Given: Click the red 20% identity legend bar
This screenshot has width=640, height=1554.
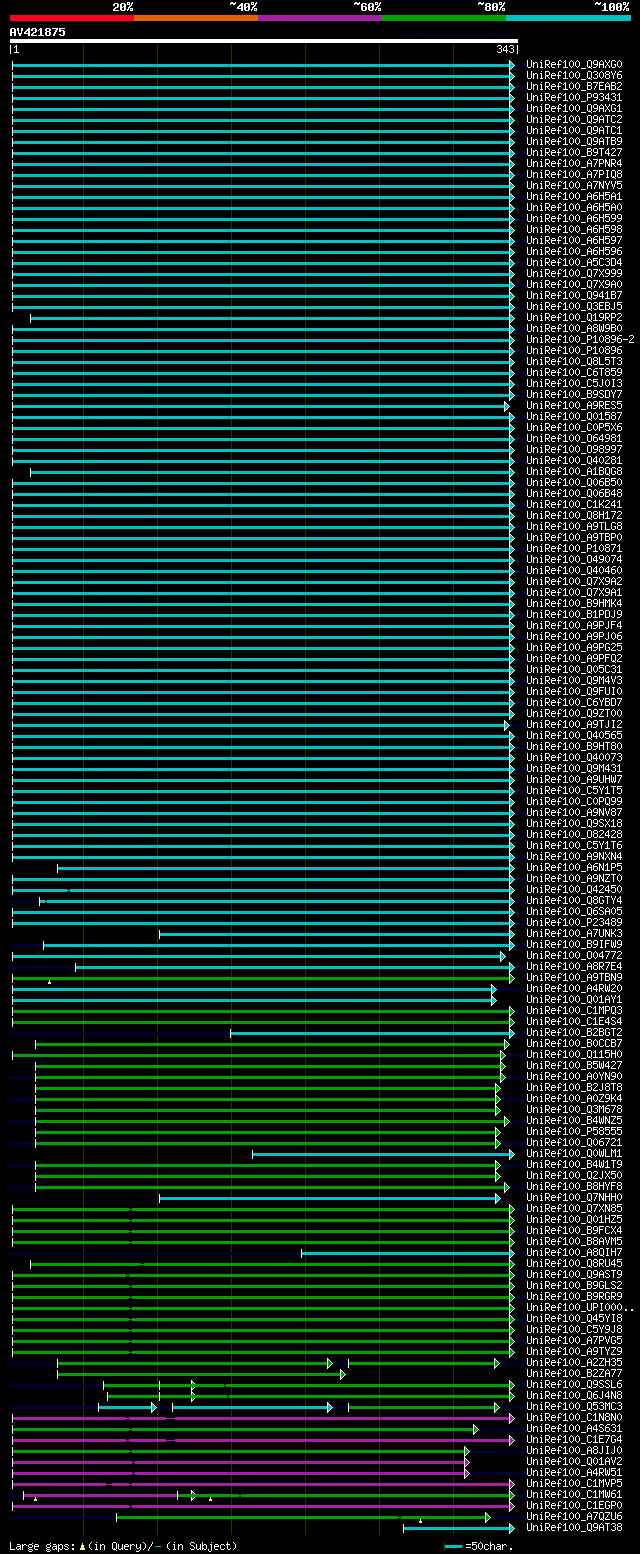Looking at the screenshot, I should (71, 18).
